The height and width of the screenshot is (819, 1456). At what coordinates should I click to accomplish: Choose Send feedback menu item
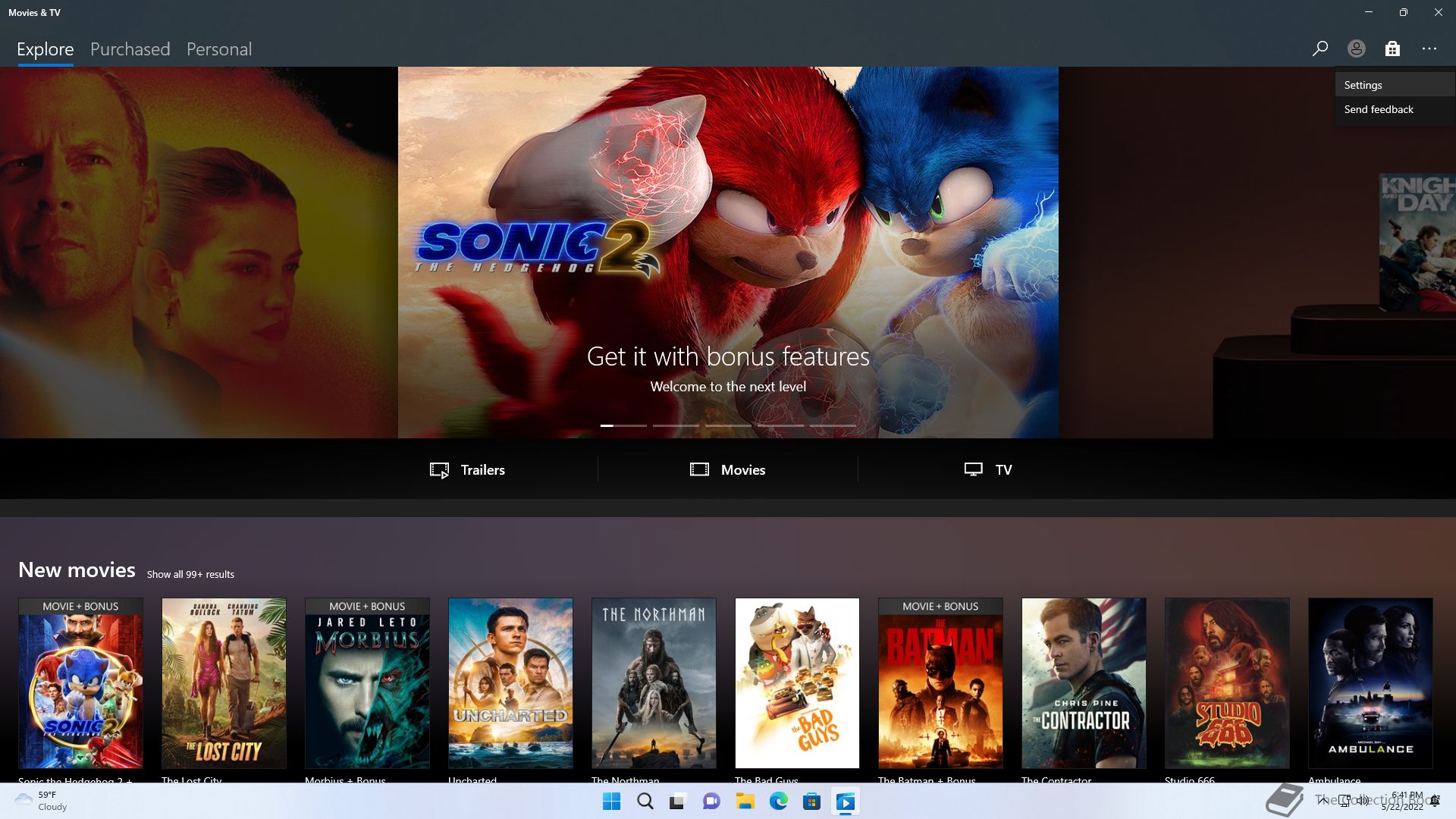(x=1395, y=109)
